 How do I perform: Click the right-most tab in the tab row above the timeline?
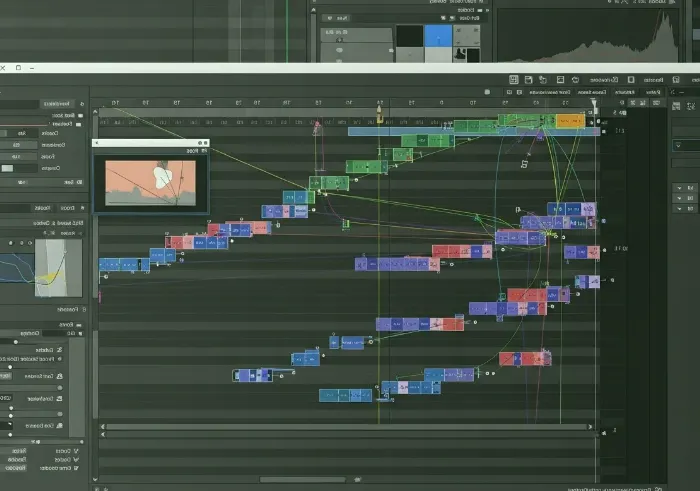click(653, 92)
